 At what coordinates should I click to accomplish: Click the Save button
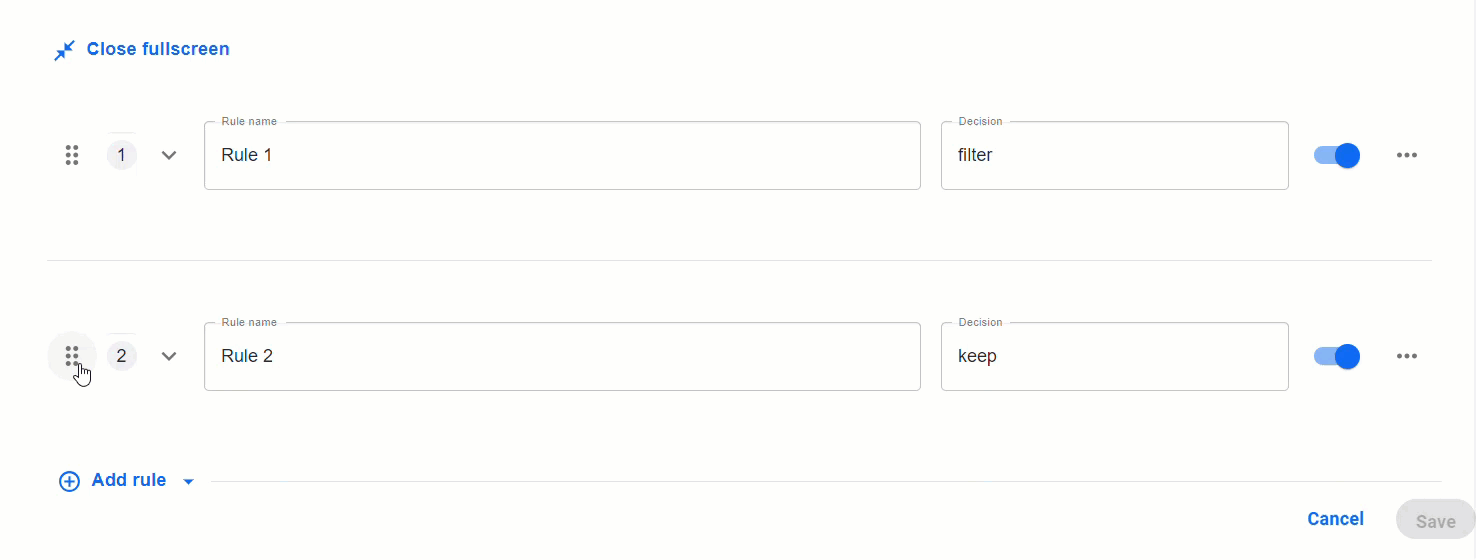click(x=1435, y=521)
